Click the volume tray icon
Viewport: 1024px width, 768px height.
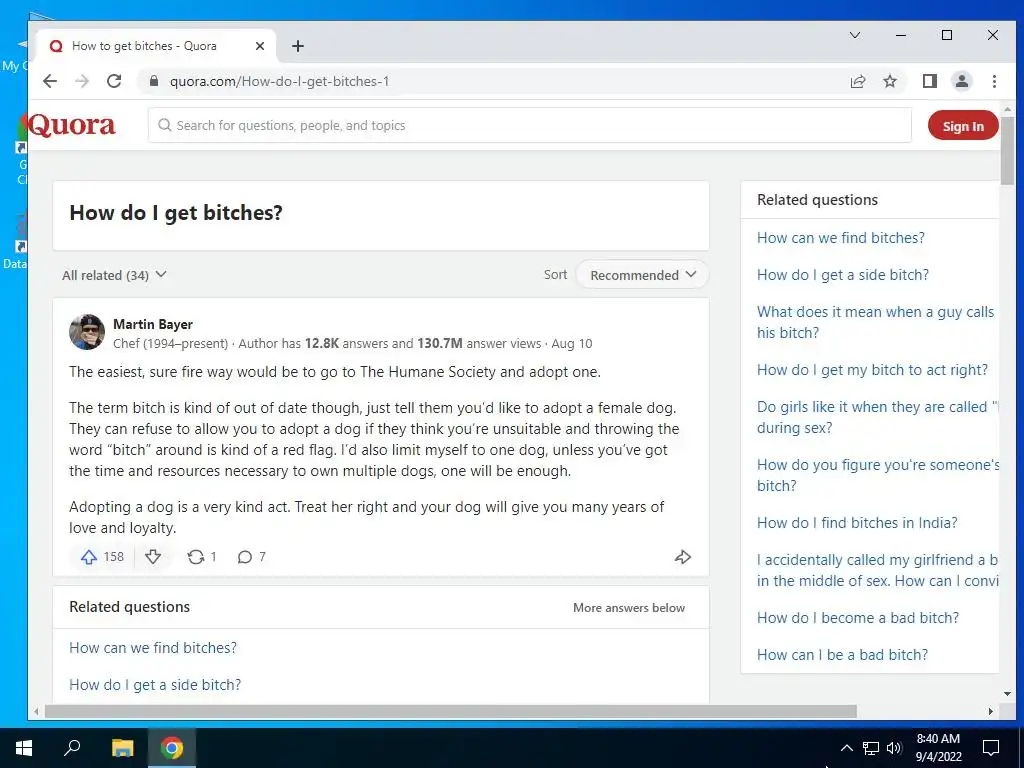click(x=894, y=748)
